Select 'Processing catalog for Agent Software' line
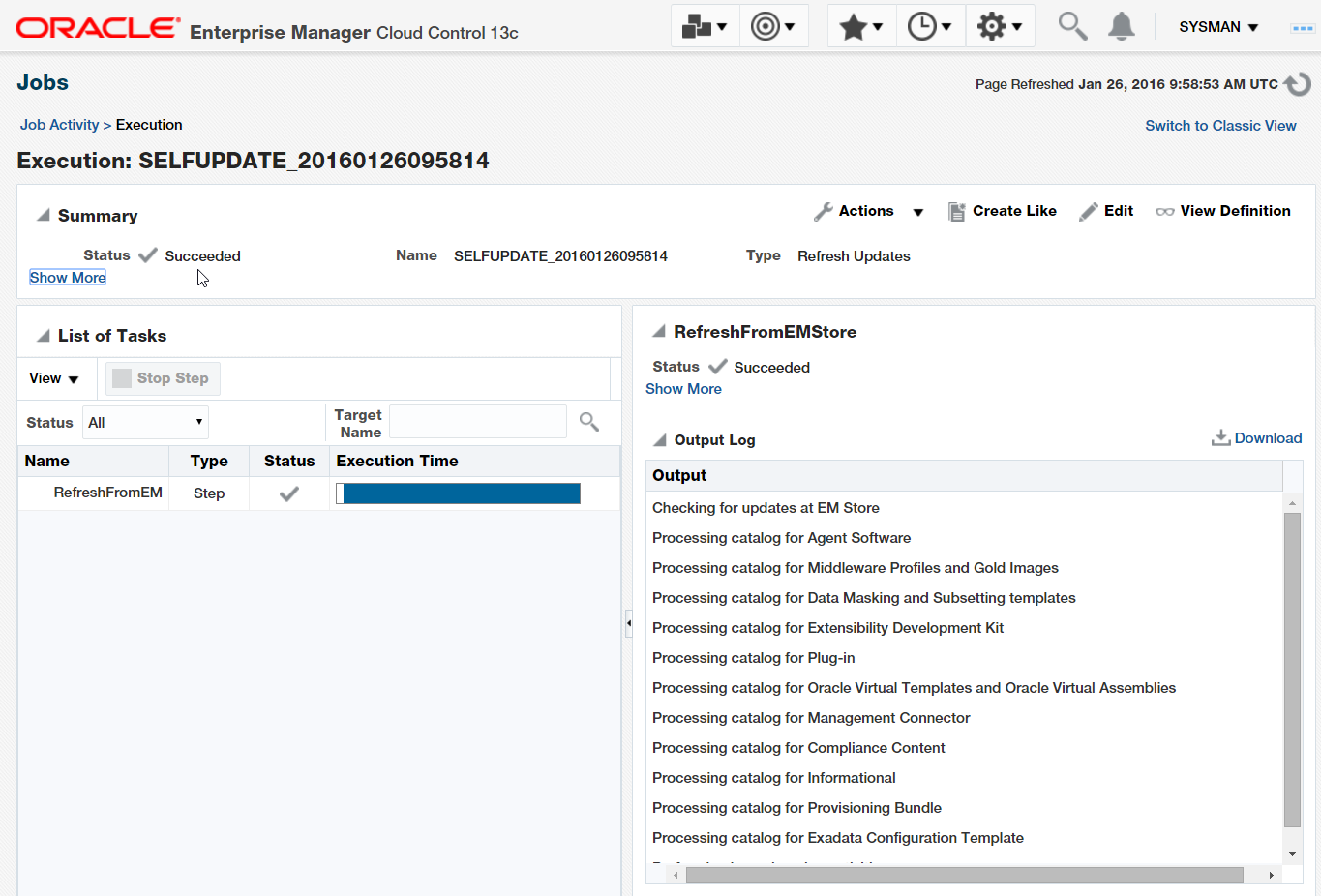1321x896 pixels. tap(781, 538)
